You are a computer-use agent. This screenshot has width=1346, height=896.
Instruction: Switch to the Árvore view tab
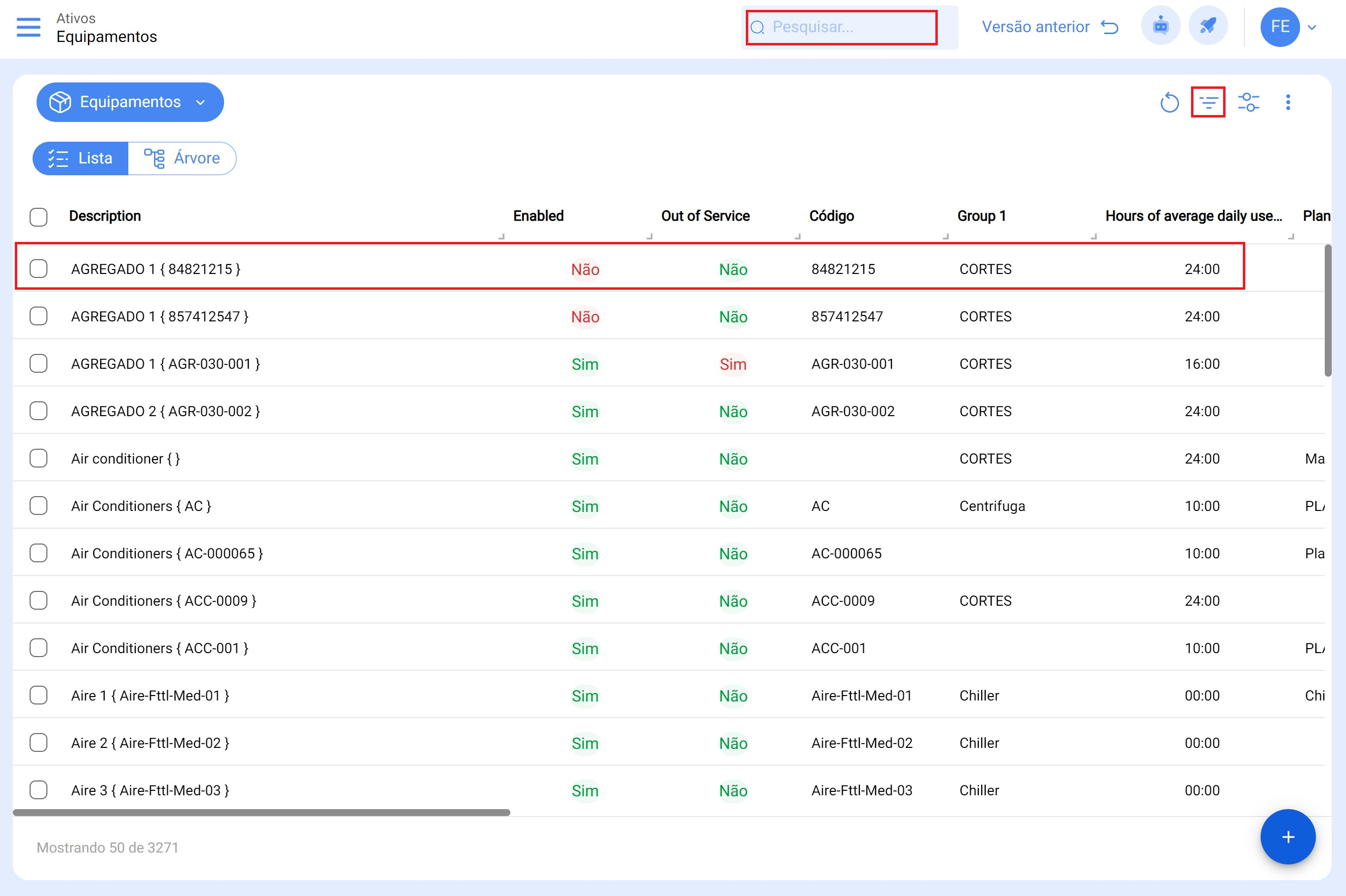coord(182,158)
